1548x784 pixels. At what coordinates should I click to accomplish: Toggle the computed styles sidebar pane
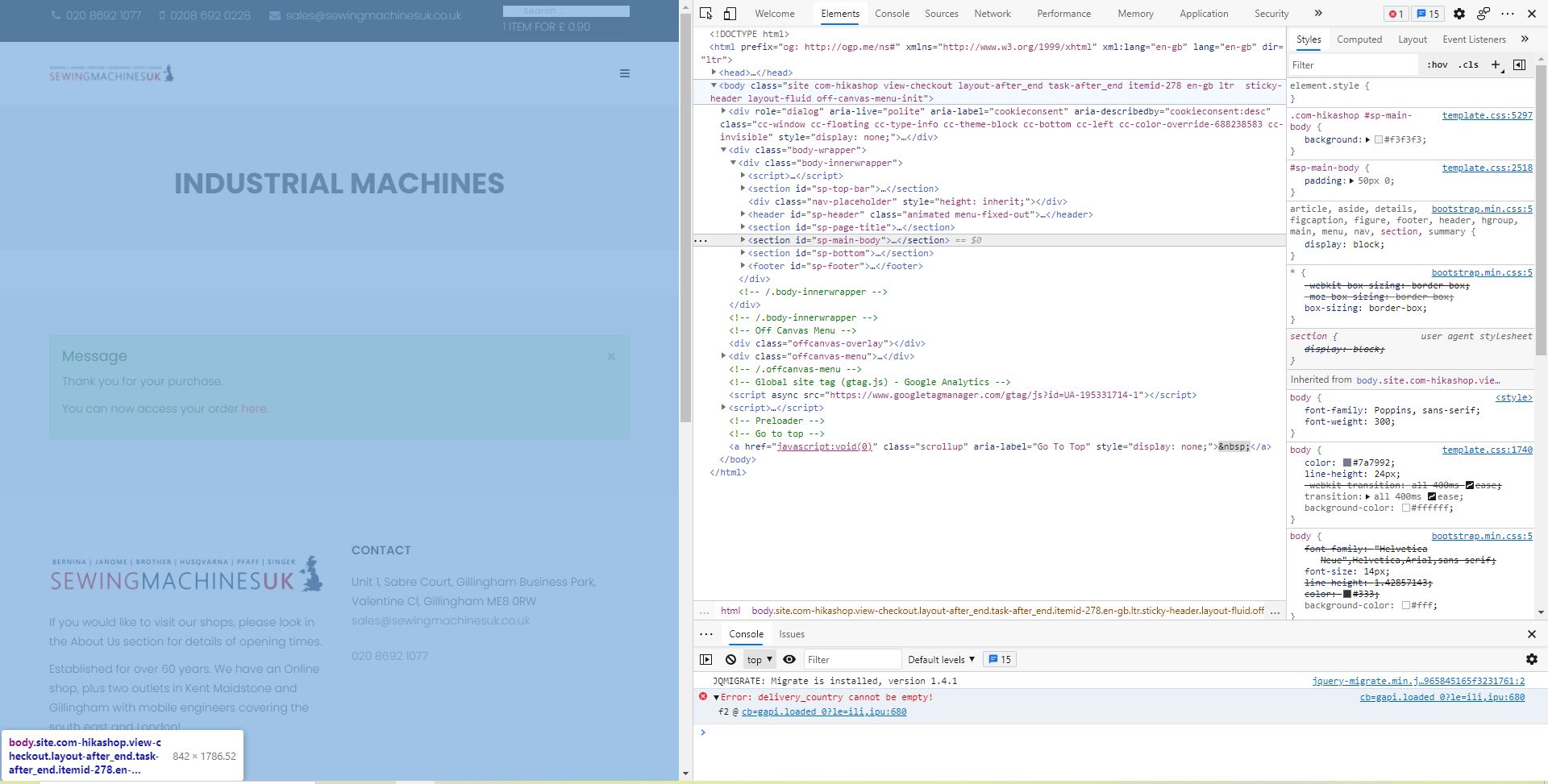1519,64
